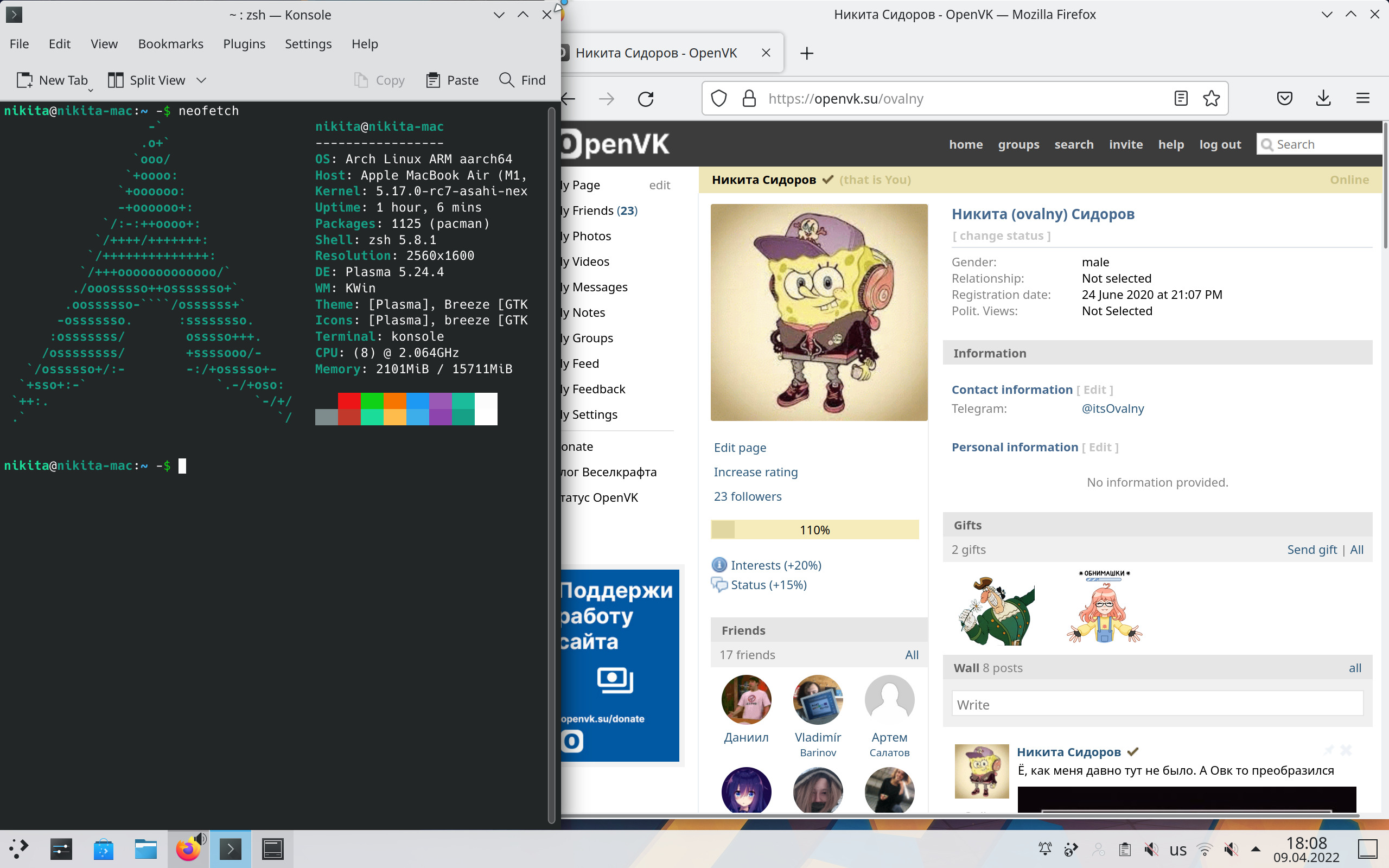Click the Save to Pocket icon
1389x868 pixels.
(x=1284, y=99)
